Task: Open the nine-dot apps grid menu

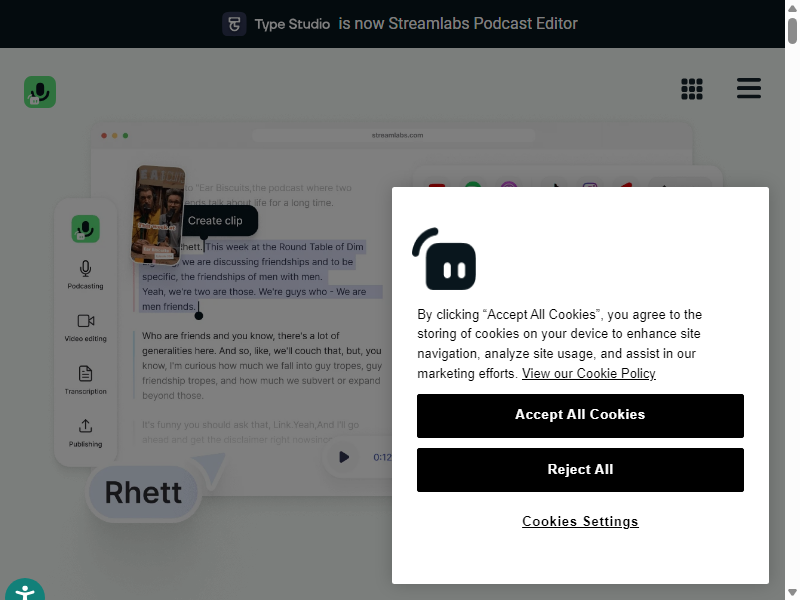Action: [x=692, y=89]
